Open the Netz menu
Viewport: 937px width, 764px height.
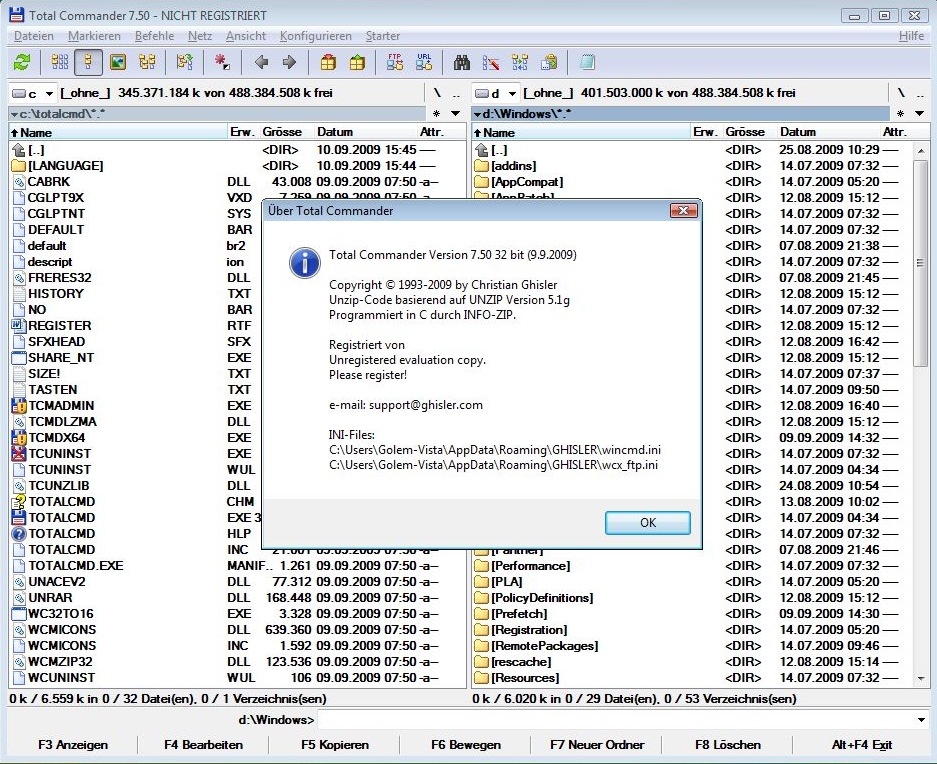(x=200, y=36)
